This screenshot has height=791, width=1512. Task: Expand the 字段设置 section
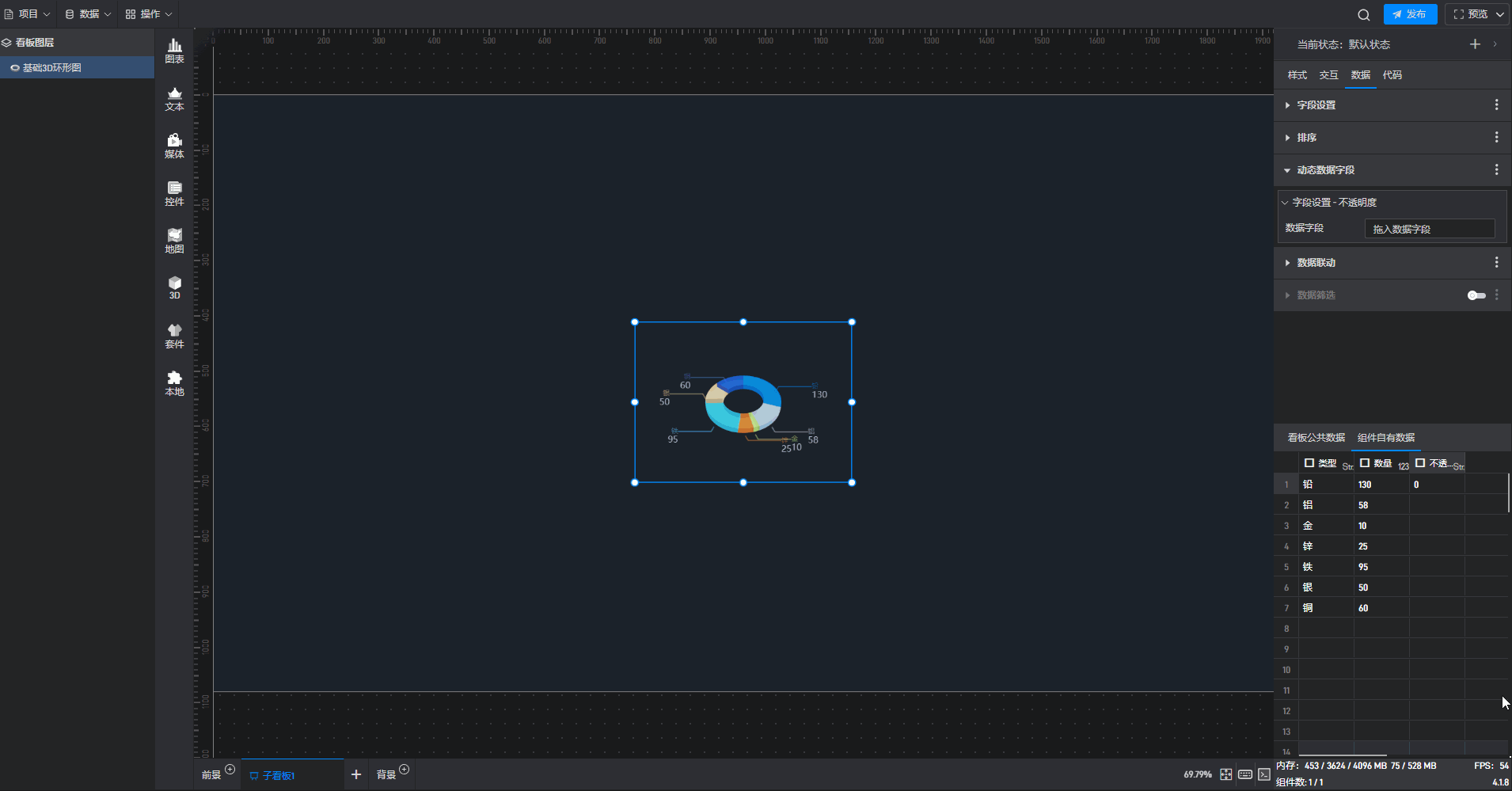click(1316, 105)
